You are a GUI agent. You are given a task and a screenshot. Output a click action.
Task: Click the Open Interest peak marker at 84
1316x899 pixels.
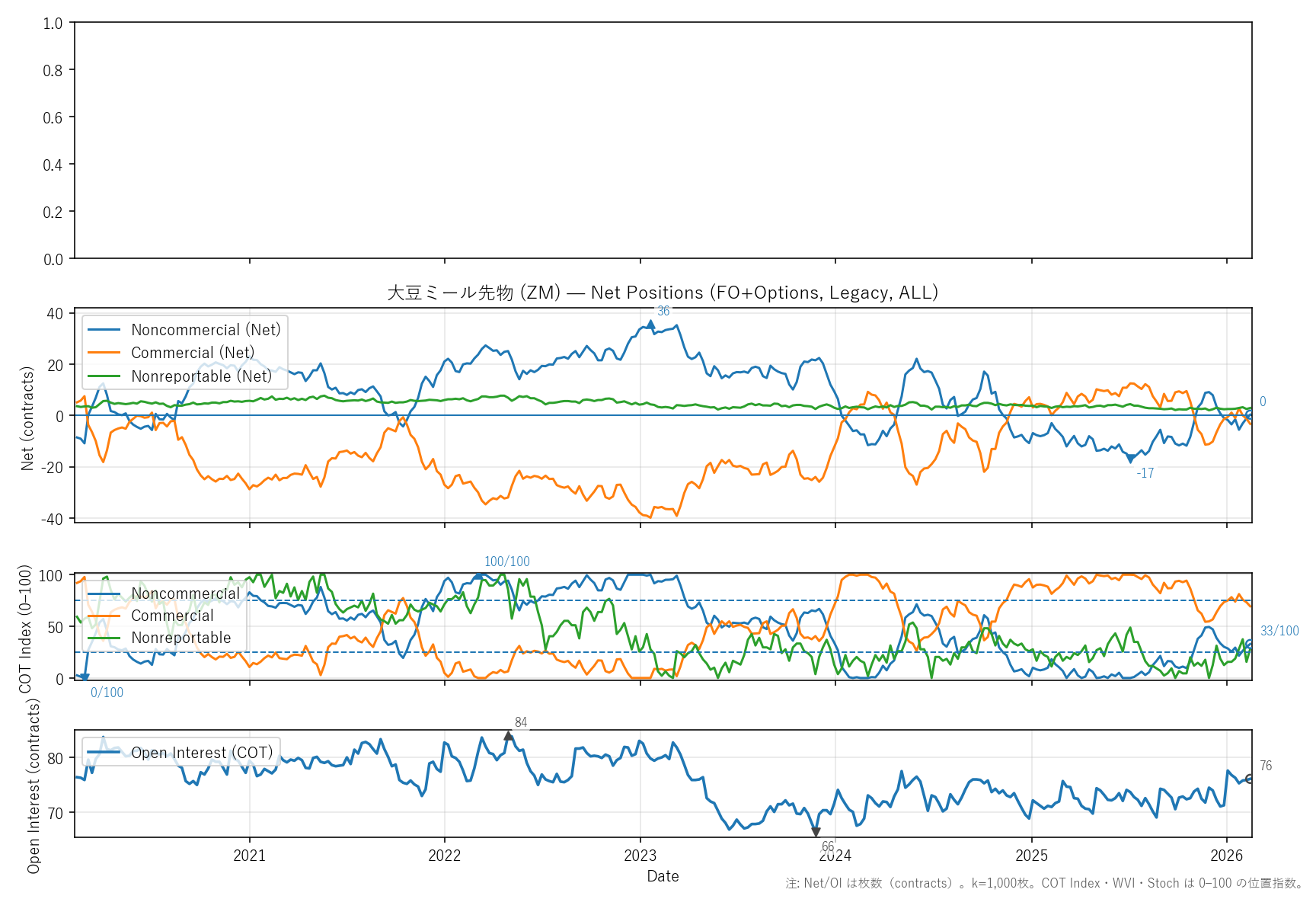[509, 735]
